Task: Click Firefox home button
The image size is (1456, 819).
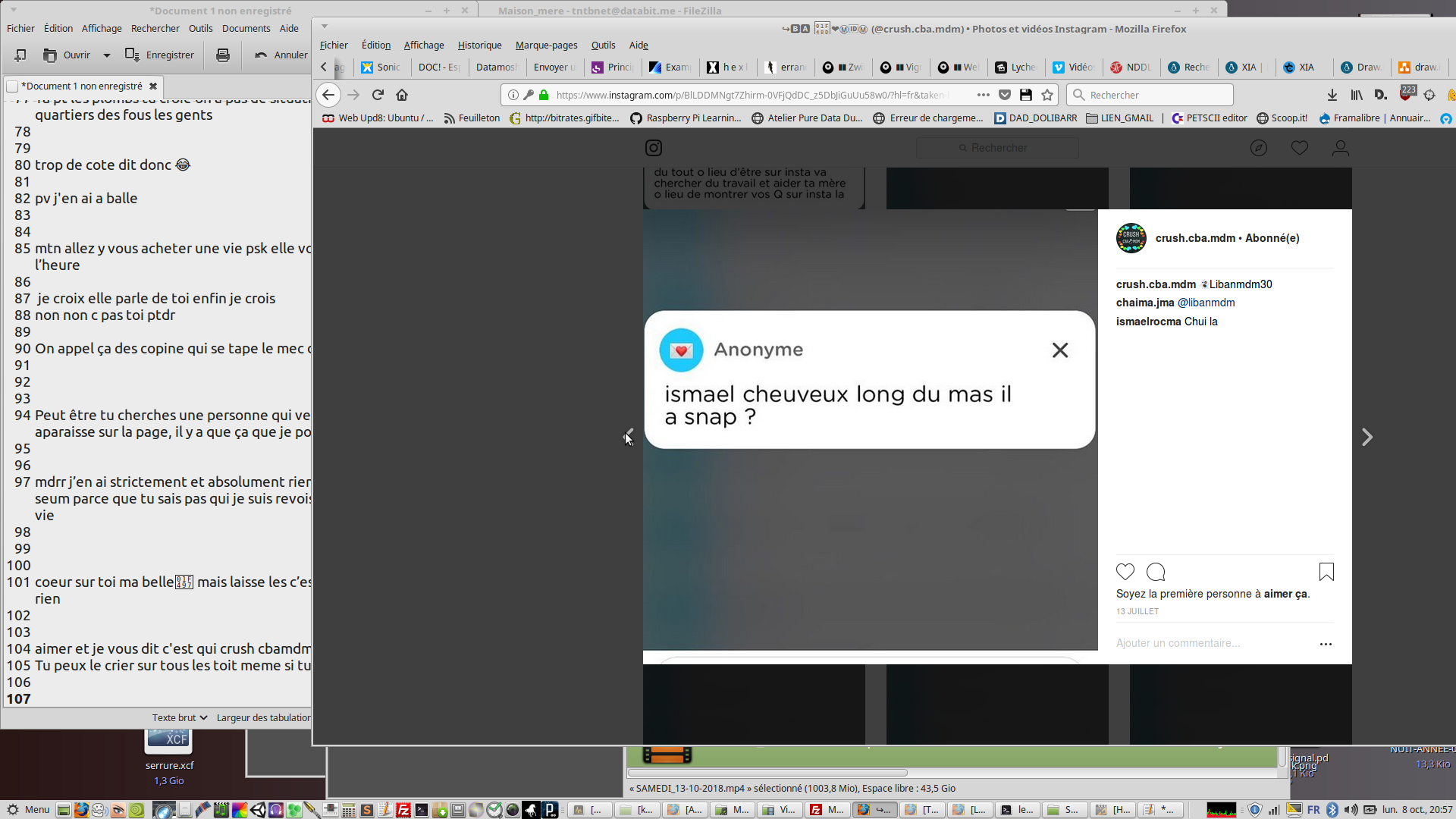Action: point(402,95)
